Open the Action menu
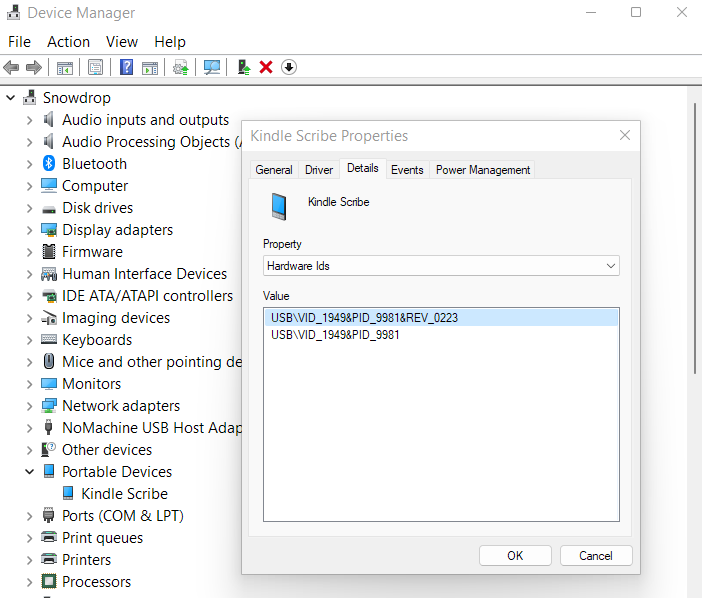 (x=68, y=42)
